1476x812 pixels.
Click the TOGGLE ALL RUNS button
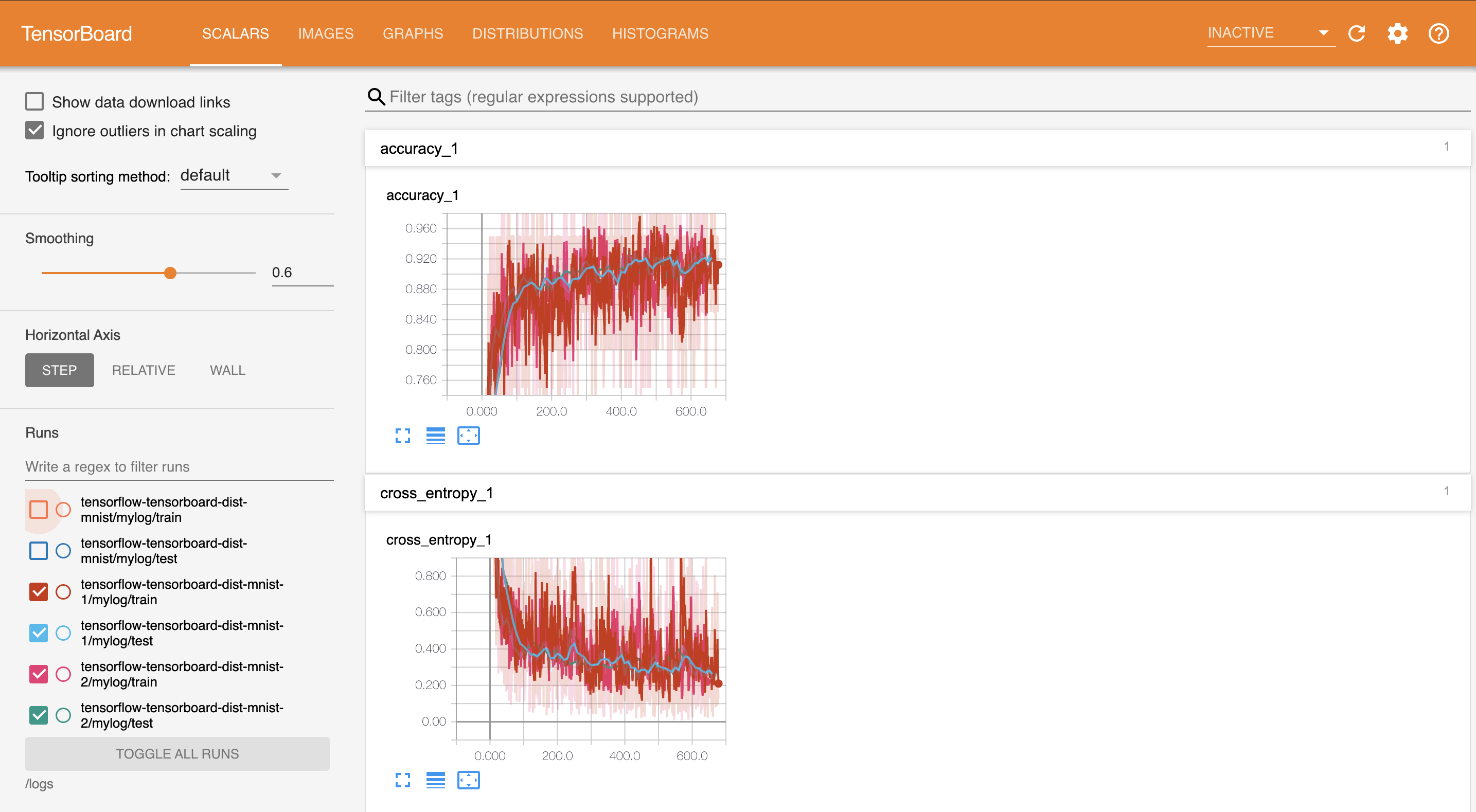point(177,753)
